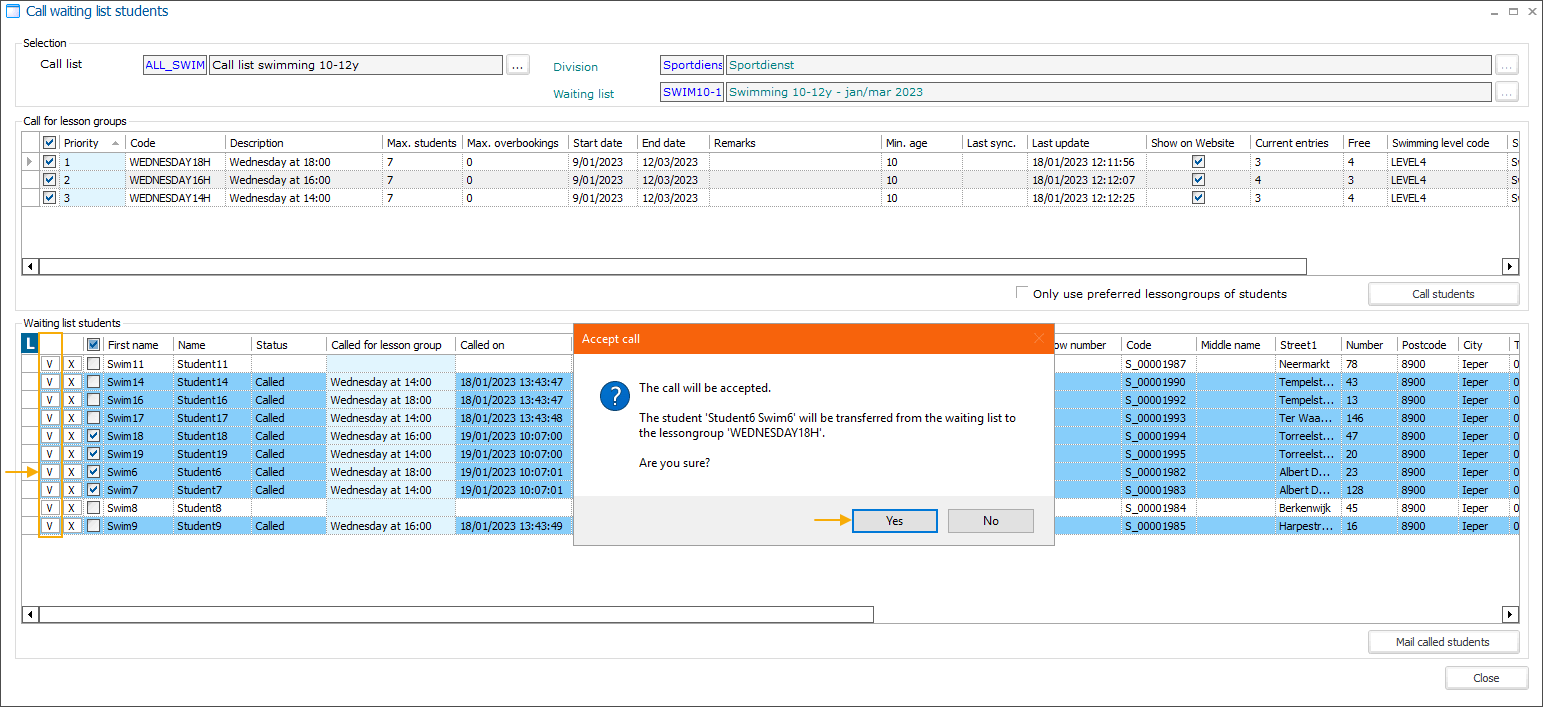
Task: Uncheck Swim18's row selection checkbox
Action: [x=92, y=436]
